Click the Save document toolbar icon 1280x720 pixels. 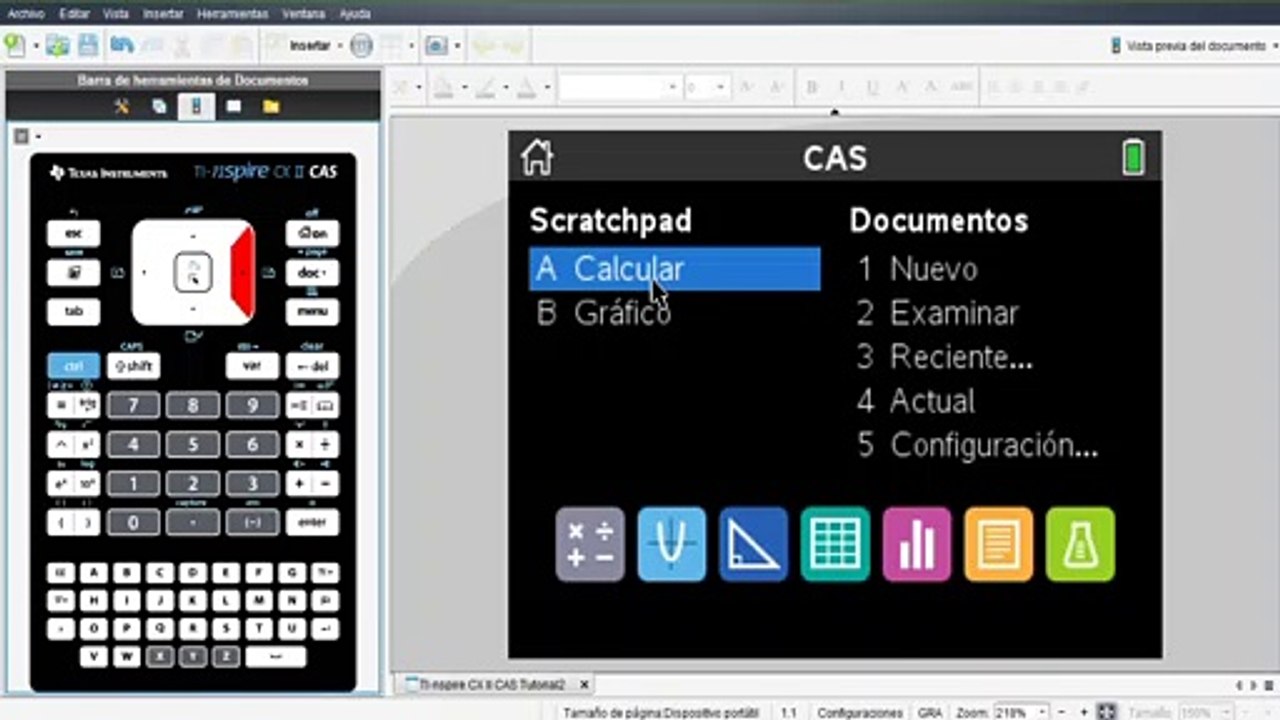(x=88, y=45)
